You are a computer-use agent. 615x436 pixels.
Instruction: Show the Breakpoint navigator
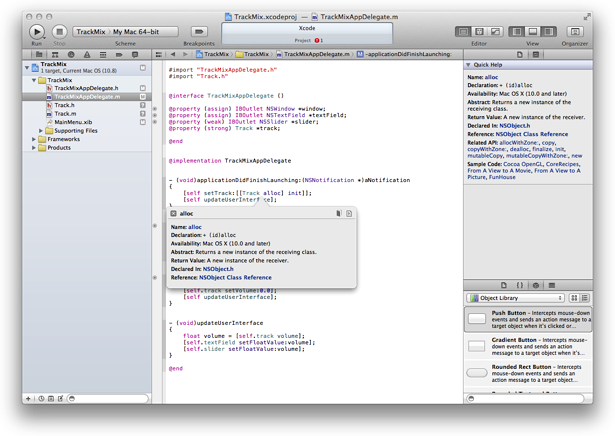(119, 54)
